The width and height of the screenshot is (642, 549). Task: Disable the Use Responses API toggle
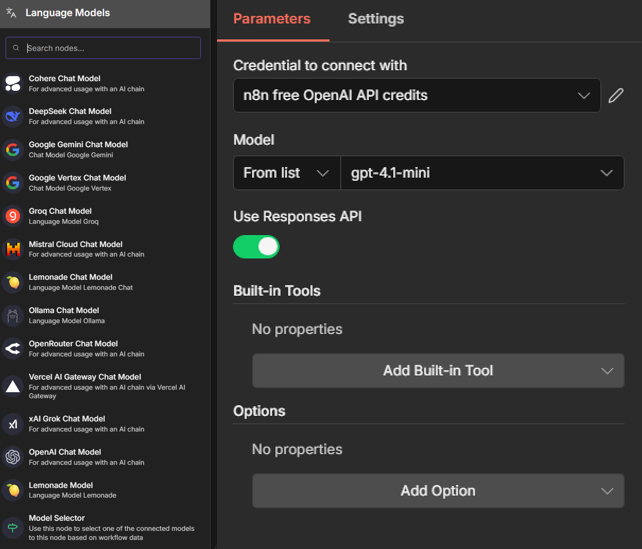pos(256,247)
